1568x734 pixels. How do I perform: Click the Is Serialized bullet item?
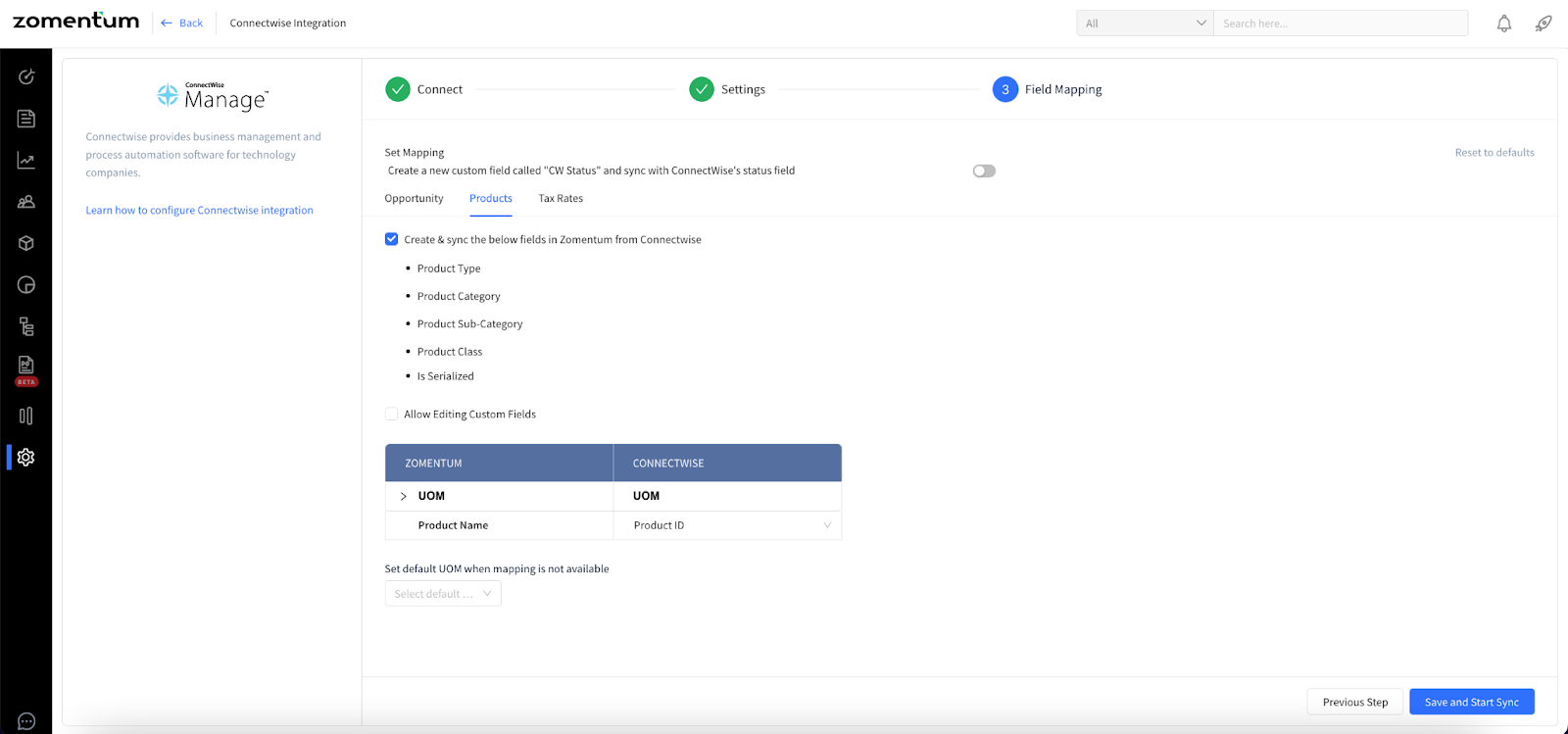click(445, 376)
